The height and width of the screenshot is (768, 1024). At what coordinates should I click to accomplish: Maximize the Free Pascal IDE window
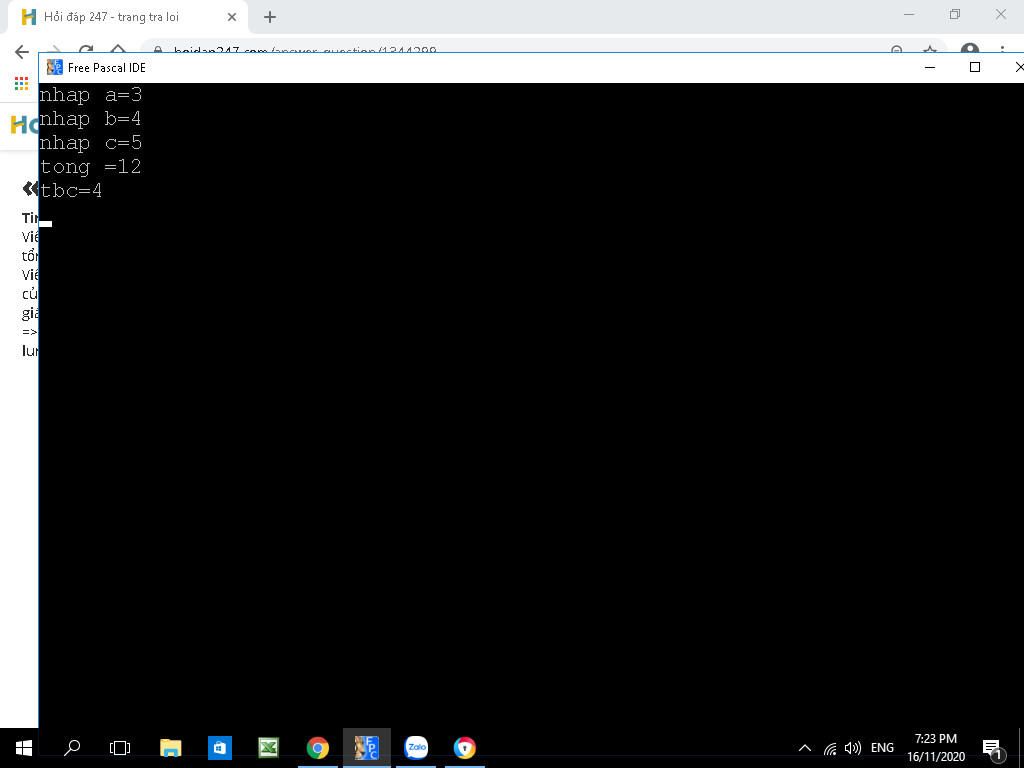pyautogui.click(x=975, y=67)
